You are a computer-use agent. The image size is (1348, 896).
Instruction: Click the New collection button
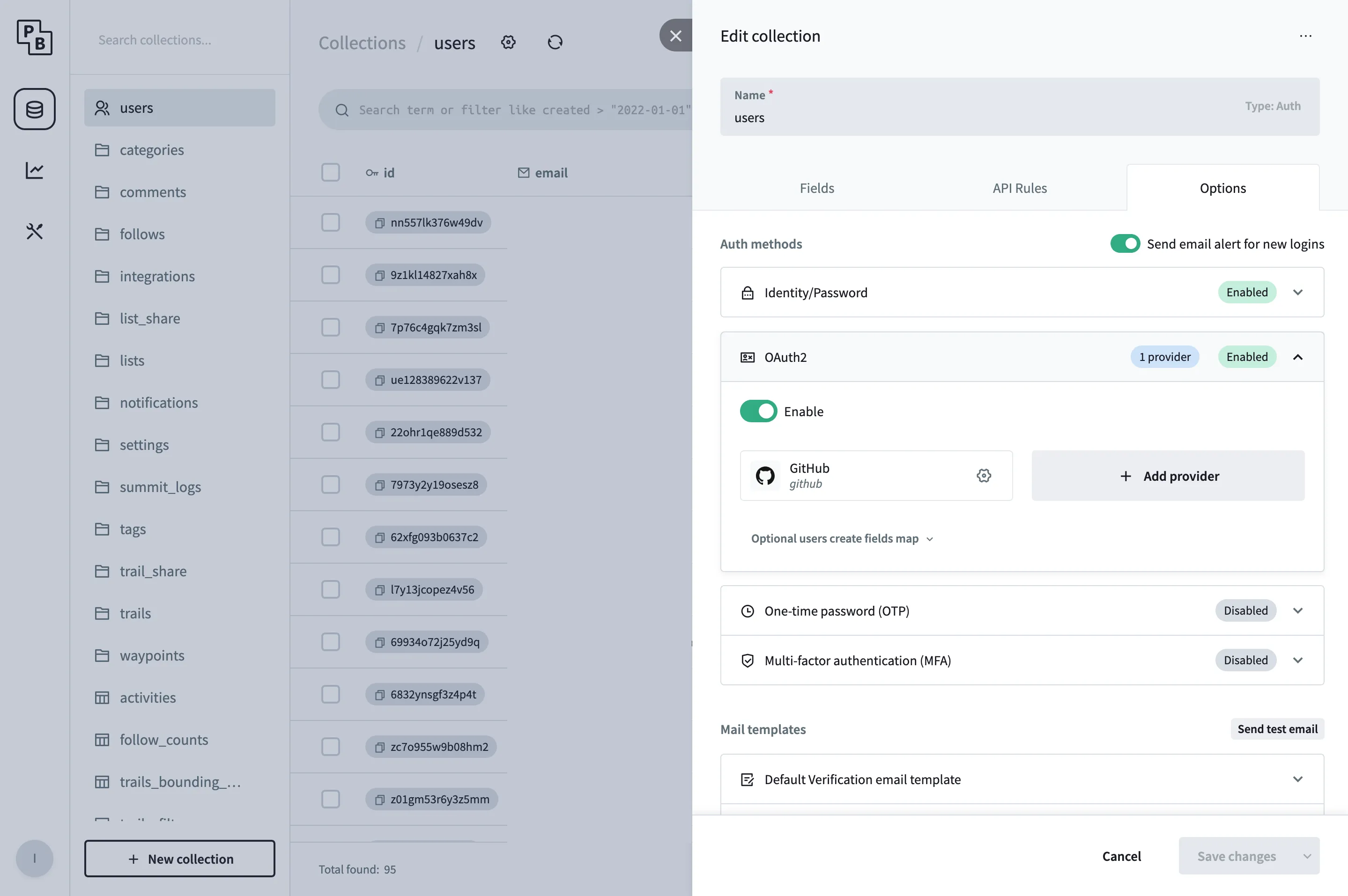179,858
